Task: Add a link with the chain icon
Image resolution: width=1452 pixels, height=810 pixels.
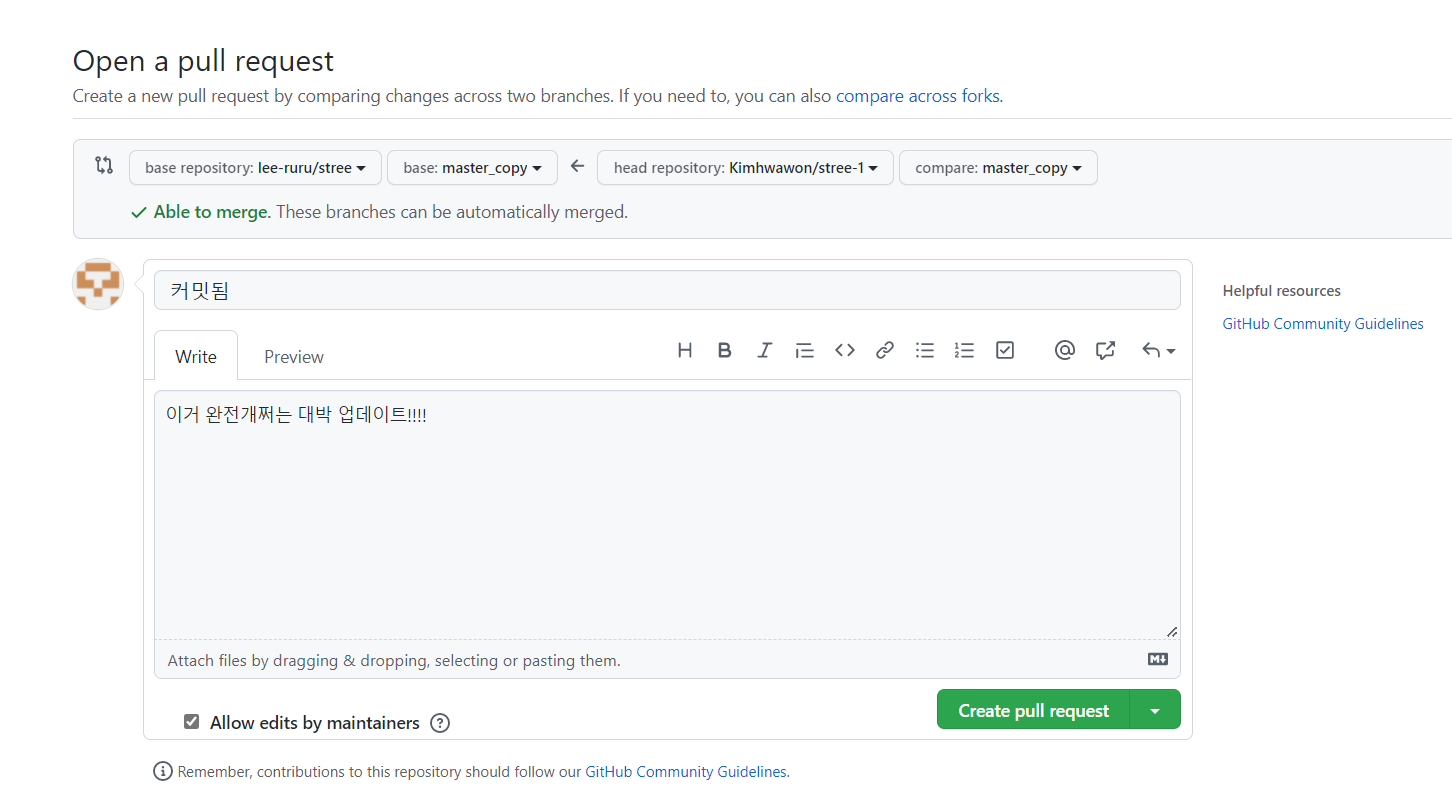Action: click(885, 350)
